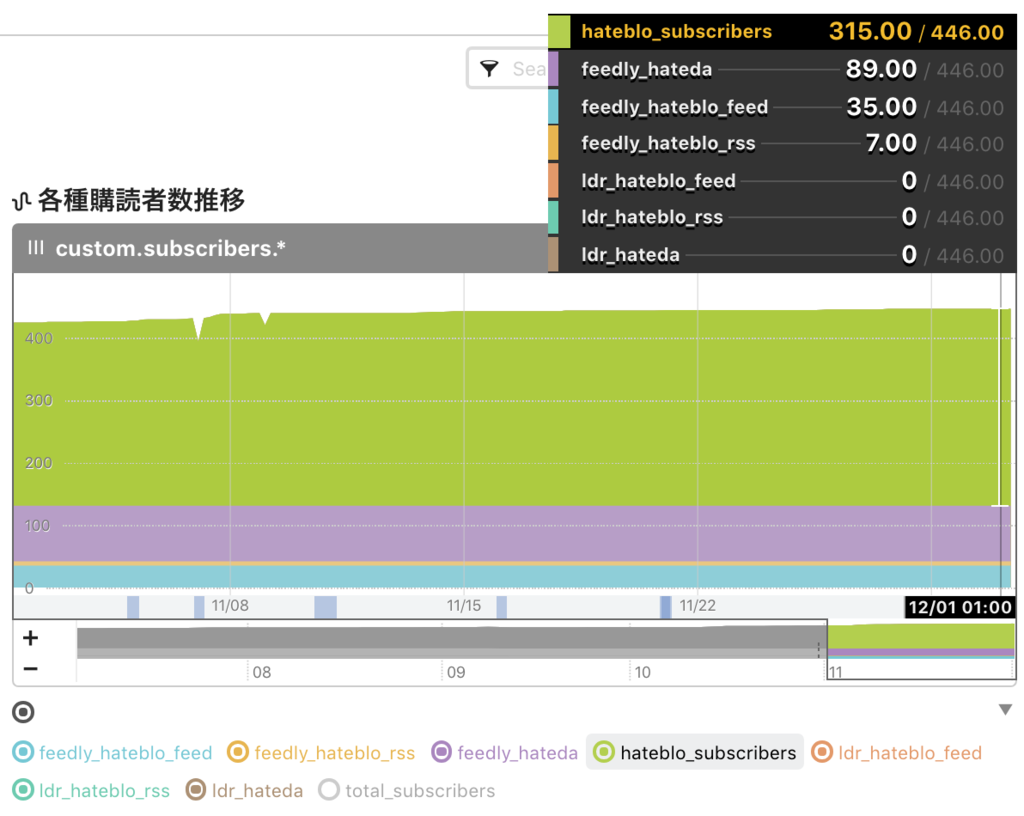Toggle all series with the black circle icon
The width and height of the screenshot is (1024, 816).
(x=24, y=712)
